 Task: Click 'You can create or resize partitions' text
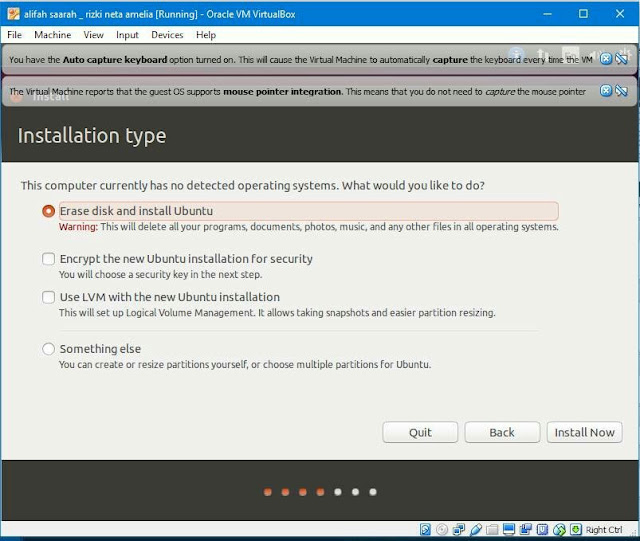(x=245, y=364)
